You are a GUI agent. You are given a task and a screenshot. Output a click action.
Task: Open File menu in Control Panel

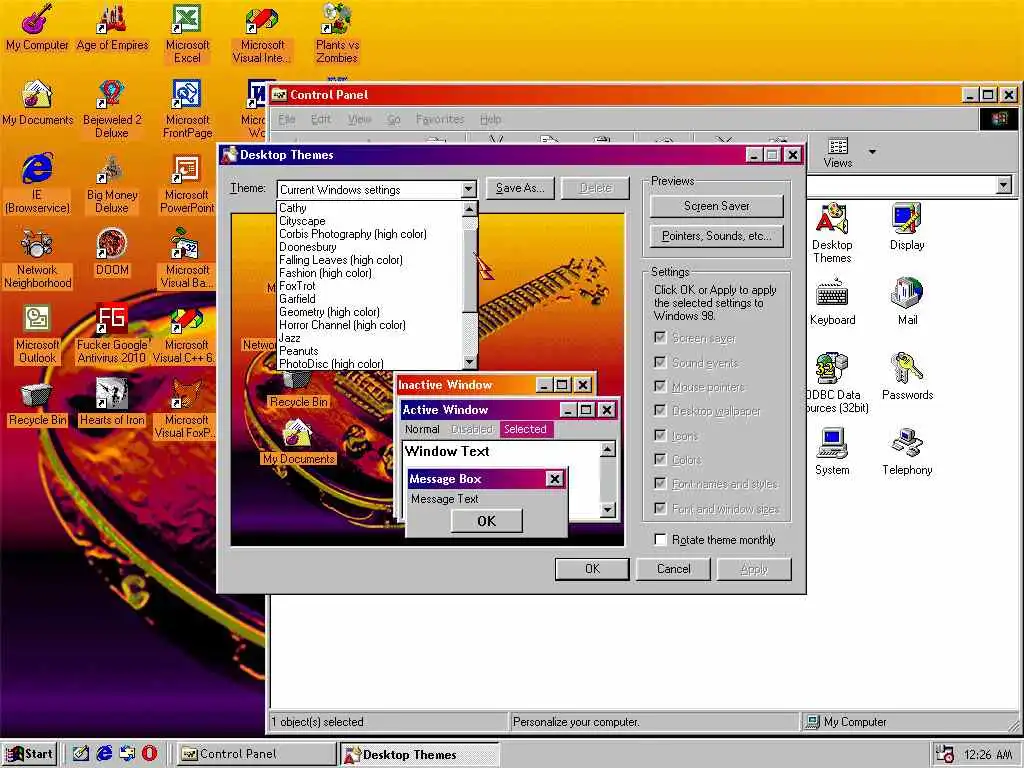[x=287, y=119]
